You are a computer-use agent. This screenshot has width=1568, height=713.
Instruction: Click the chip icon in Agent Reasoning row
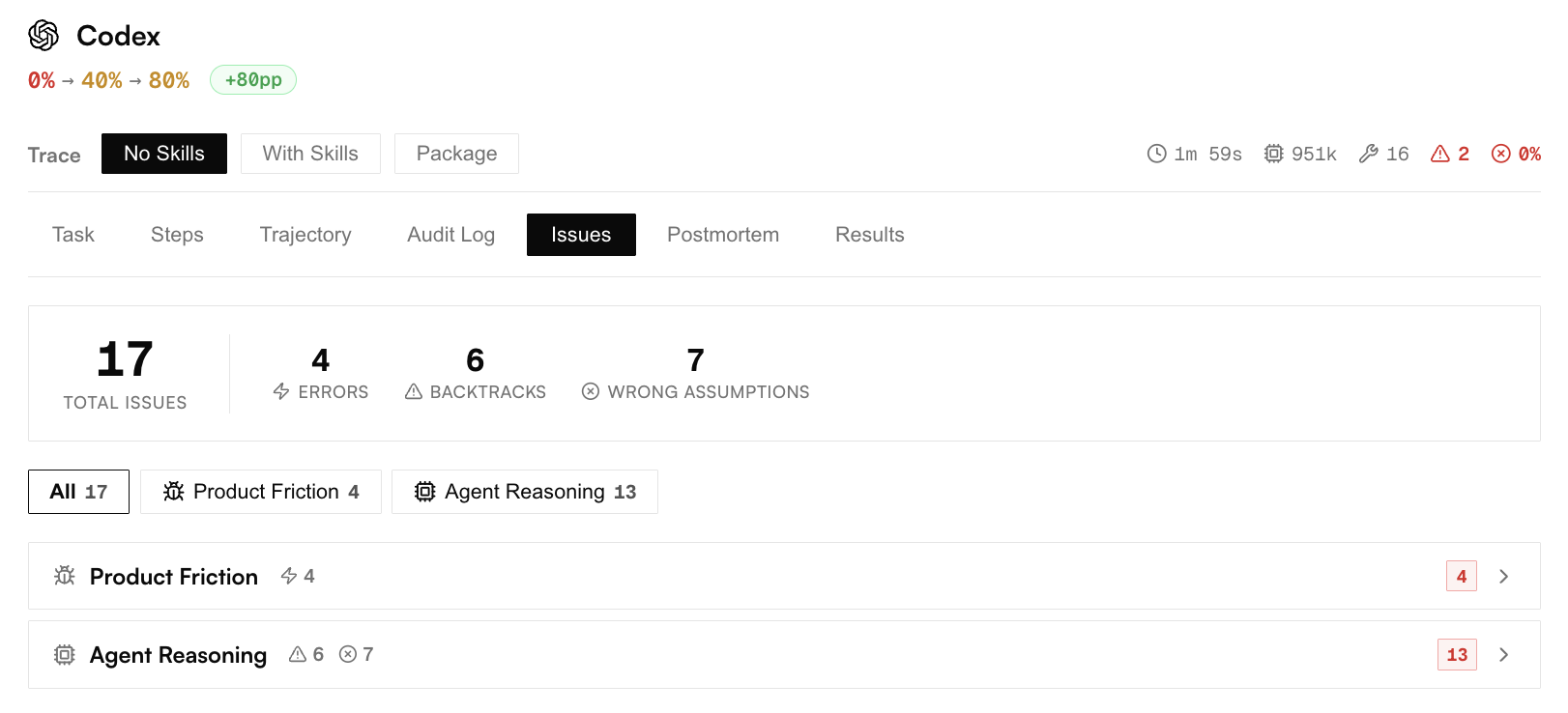65,655
